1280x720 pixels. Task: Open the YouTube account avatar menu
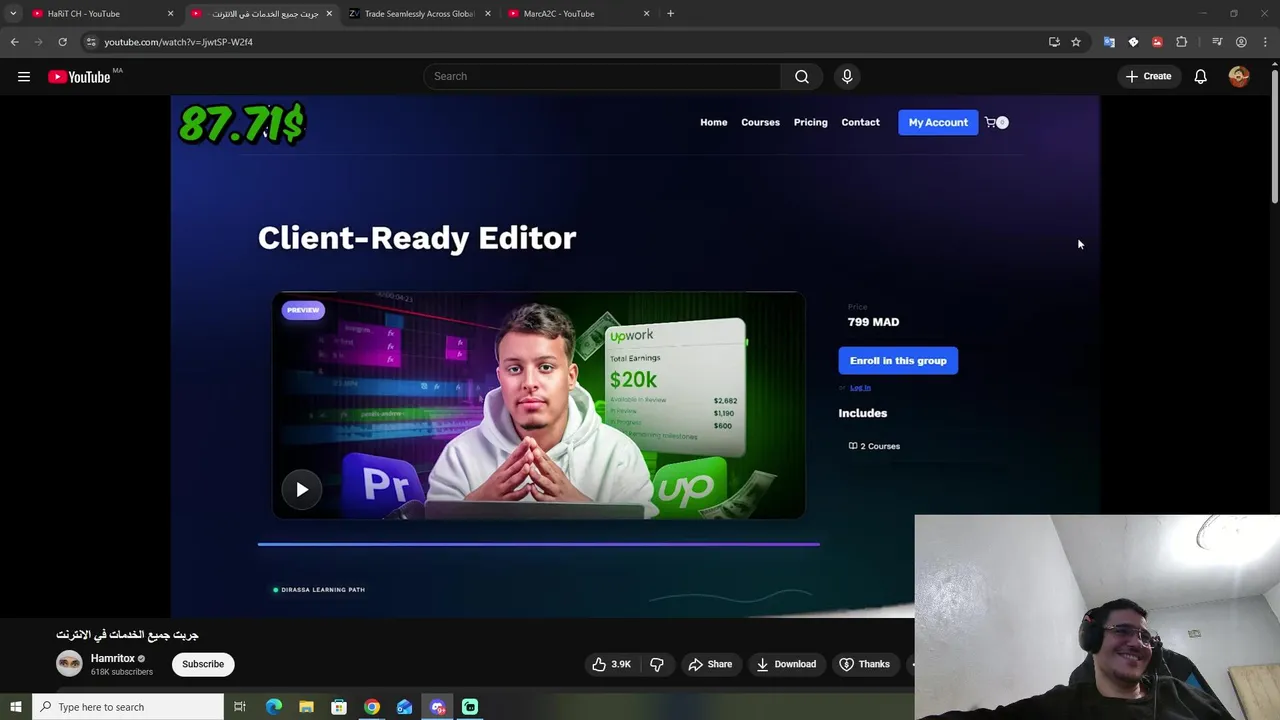pyautogui.click(x=1239, y=76)
